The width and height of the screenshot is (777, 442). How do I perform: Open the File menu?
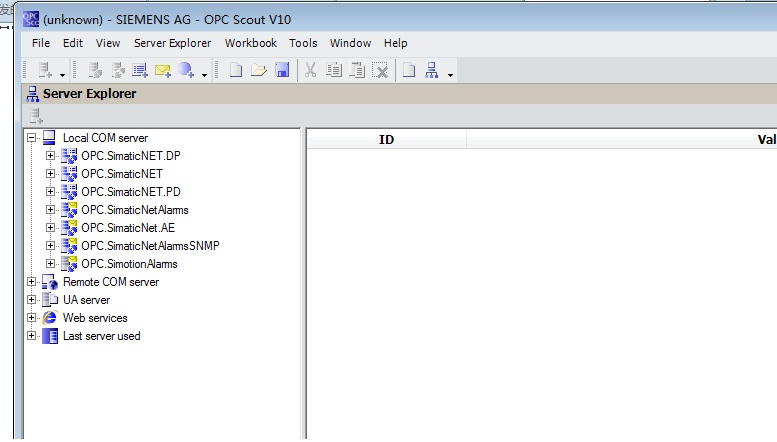coord(41,43)
